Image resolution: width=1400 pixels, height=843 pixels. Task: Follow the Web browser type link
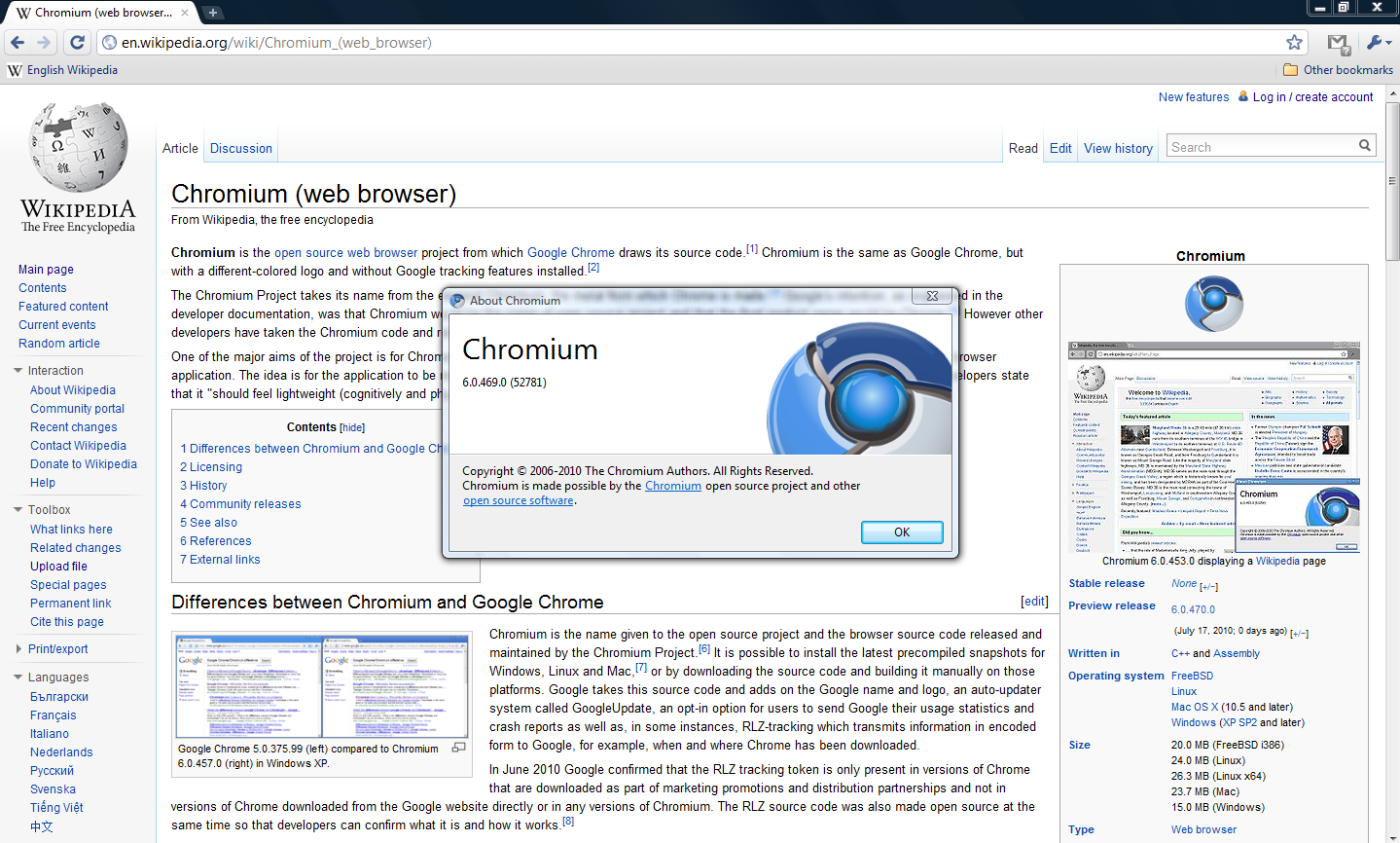coord(1203,830)
